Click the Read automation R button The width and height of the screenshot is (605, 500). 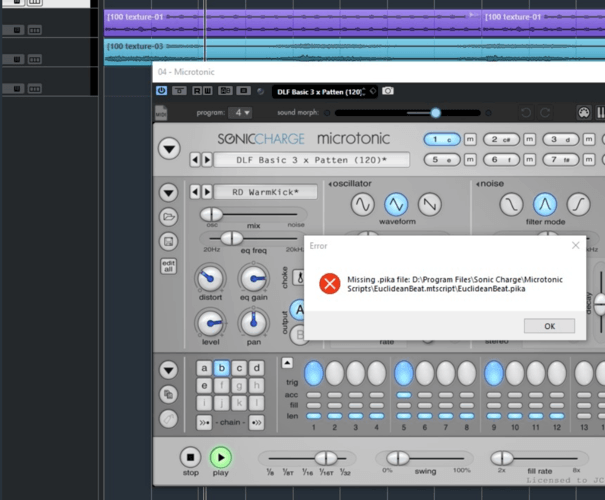click(197, 91)
